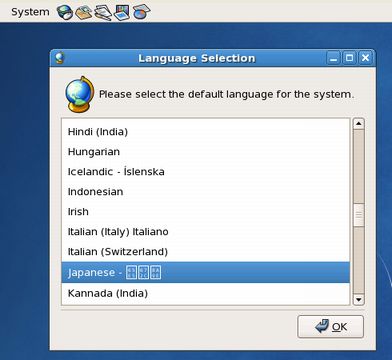Open the email envelope launcher icon
The height and width of the screenshot is (360, 392).
(x=83, y=13)
